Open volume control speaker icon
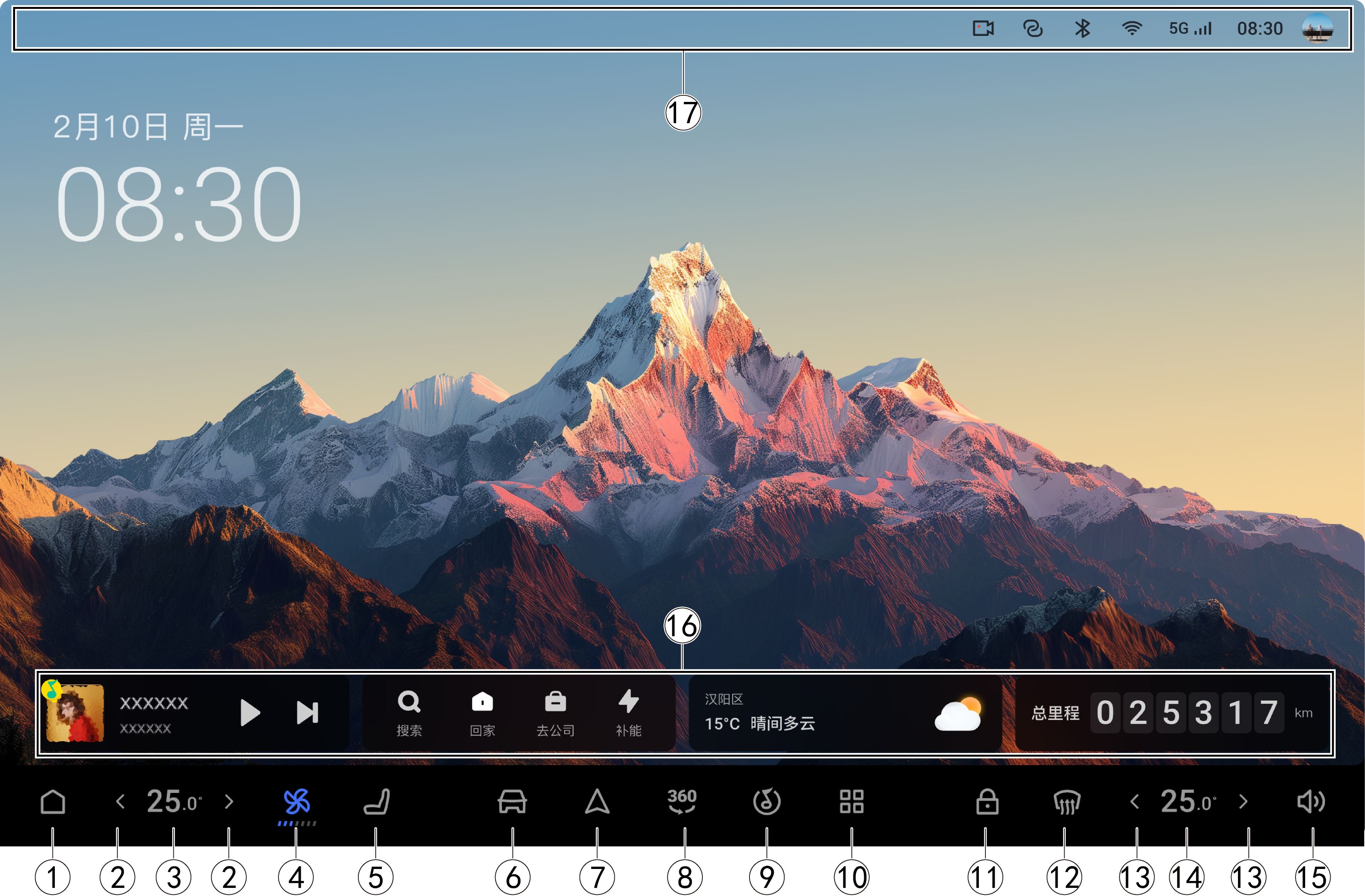Image resolution: width=1365 pixels, height=896 pixels. pos(1311,801)
